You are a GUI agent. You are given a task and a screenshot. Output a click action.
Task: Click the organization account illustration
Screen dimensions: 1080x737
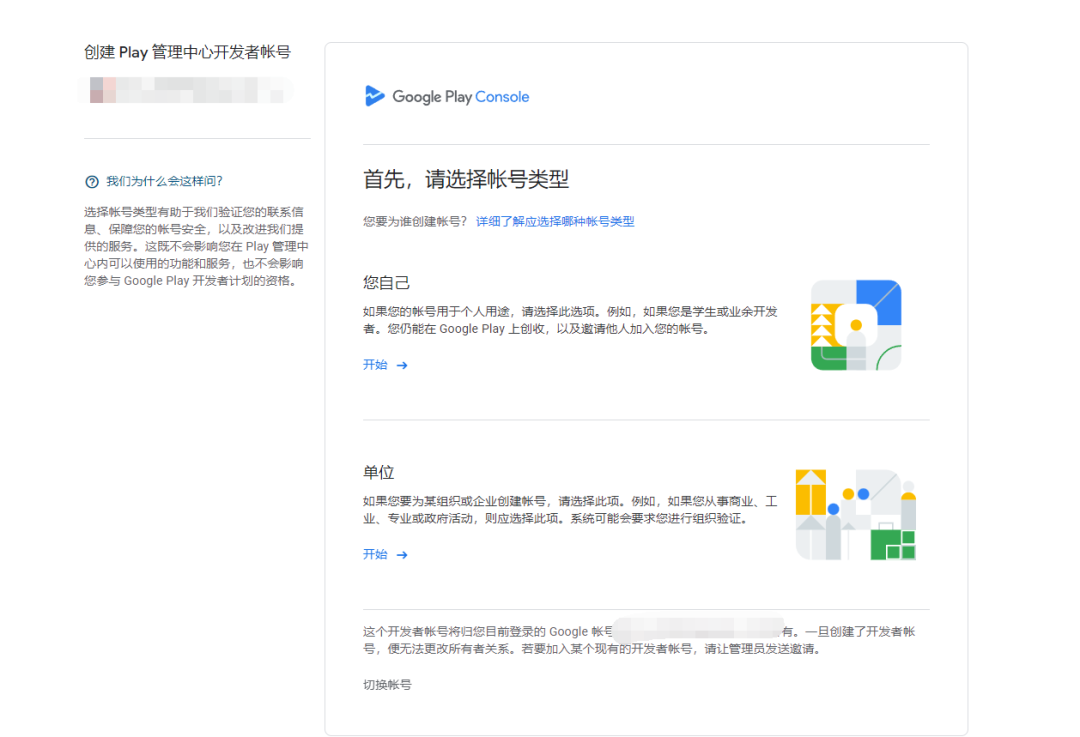point(856,515)
